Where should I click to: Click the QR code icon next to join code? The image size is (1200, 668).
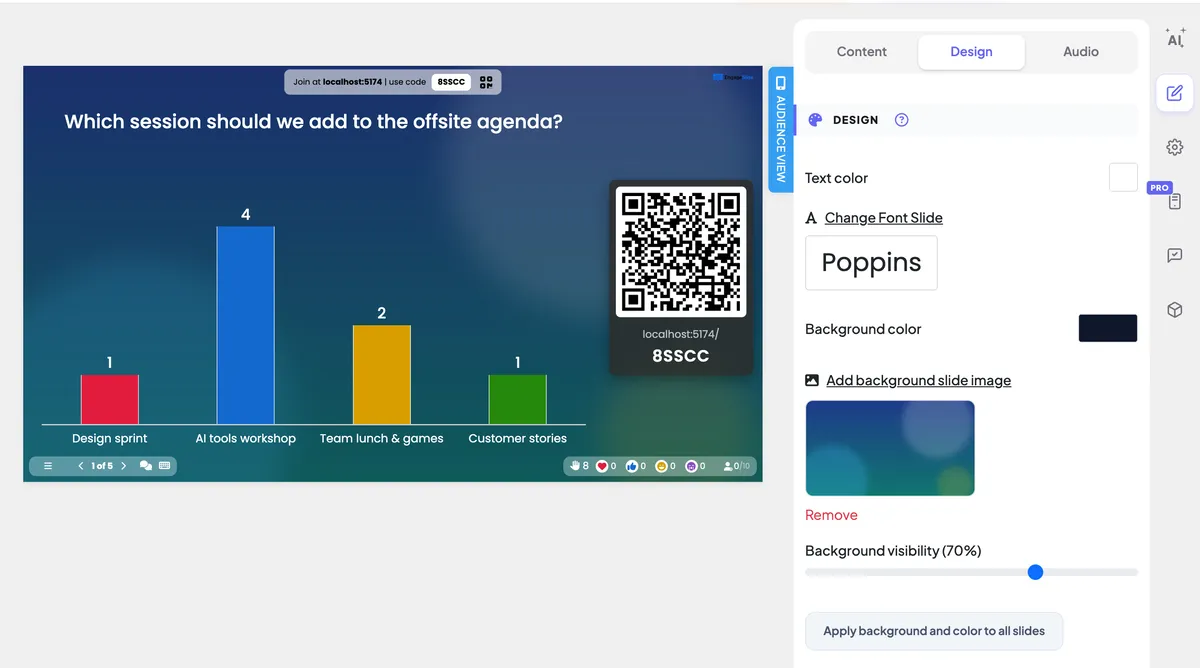click(486, 82)
